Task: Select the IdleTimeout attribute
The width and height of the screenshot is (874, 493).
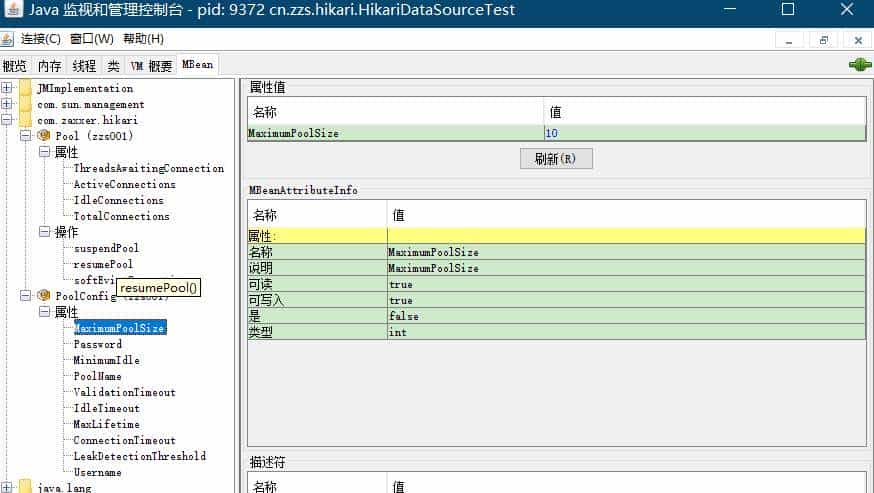Action: (106, 408)
